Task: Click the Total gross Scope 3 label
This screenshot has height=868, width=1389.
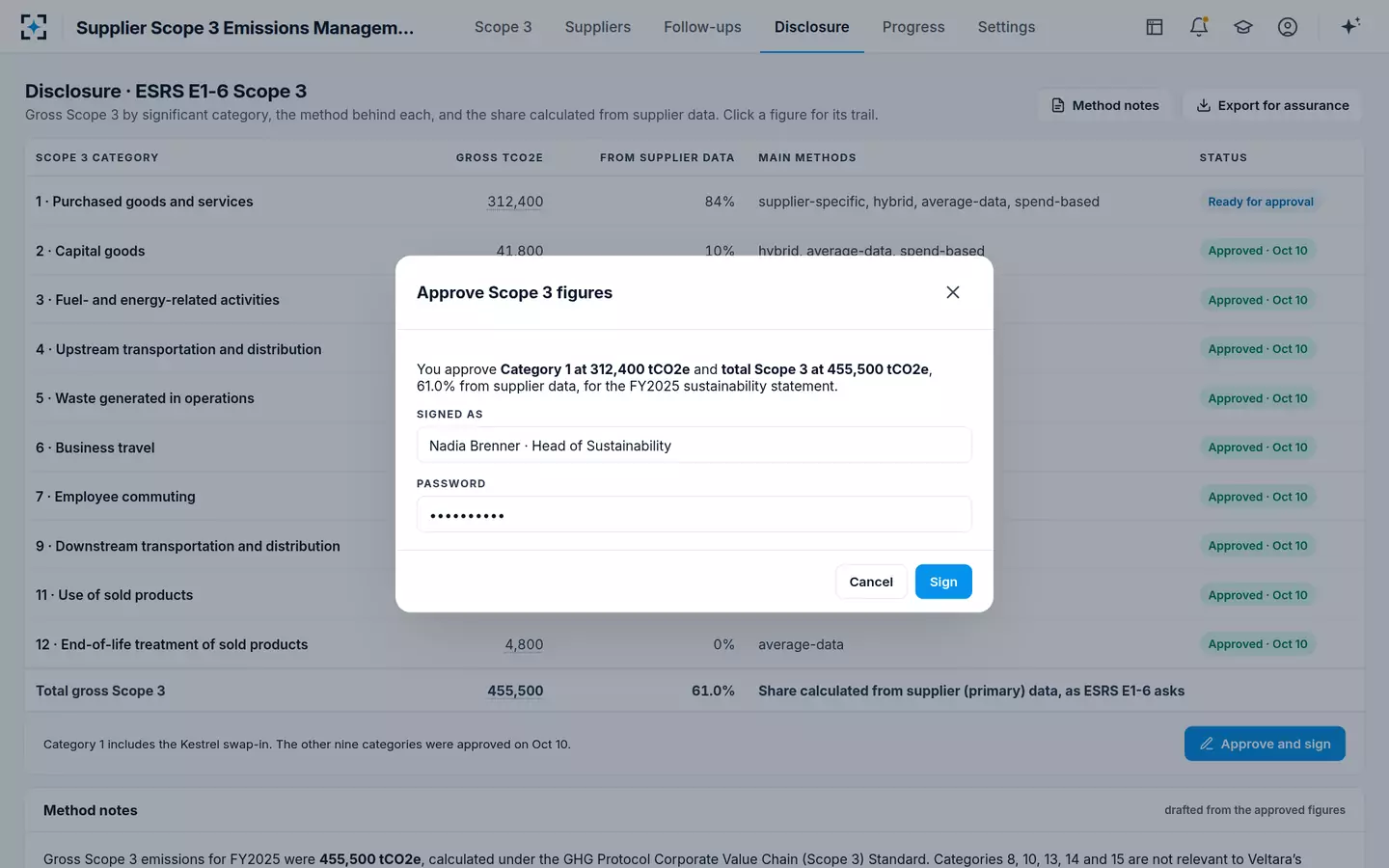Action: (x=100, y=691)
